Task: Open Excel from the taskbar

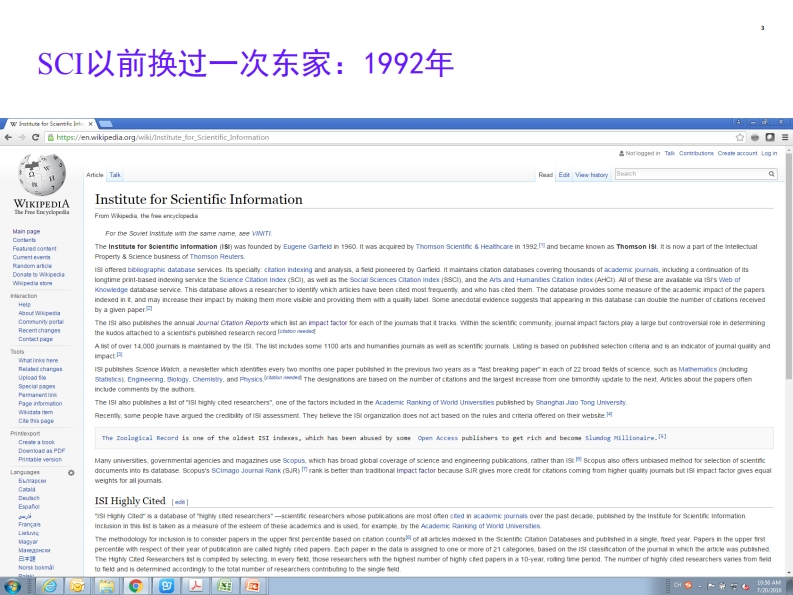Action: coord(224,586)
